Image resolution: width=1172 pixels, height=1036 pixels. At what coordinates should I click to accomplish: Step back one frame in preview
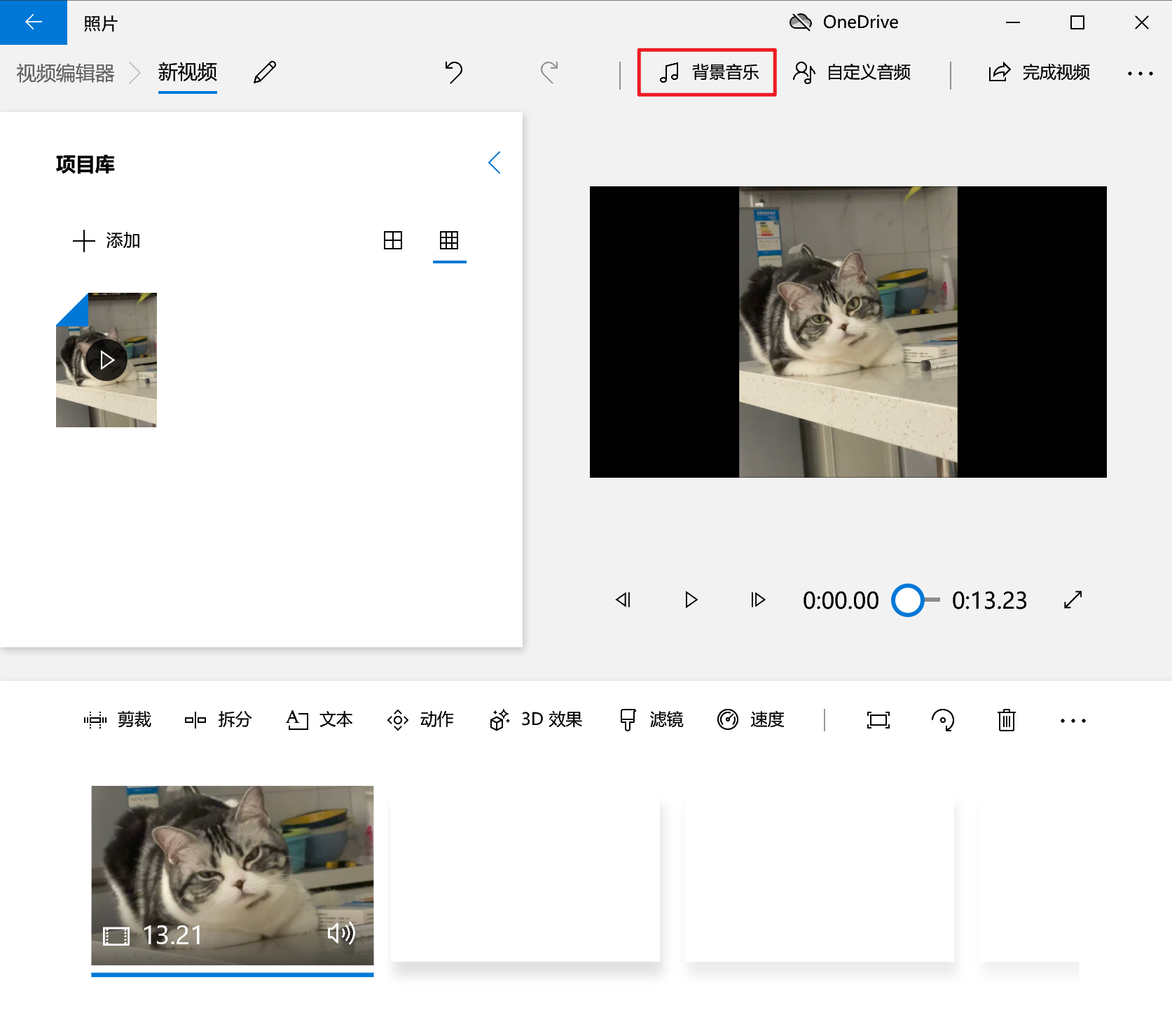tap(623, 600)
